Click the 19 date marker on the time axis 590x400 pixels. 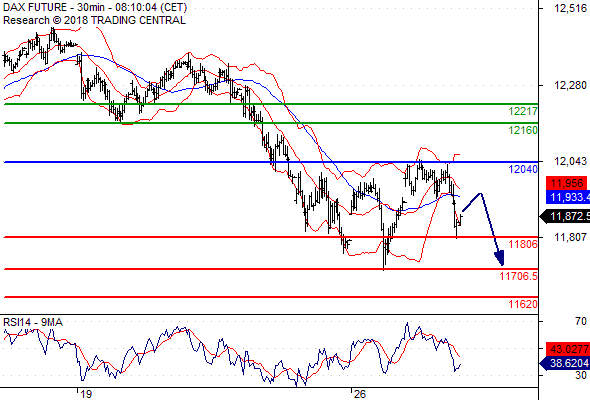86,394
